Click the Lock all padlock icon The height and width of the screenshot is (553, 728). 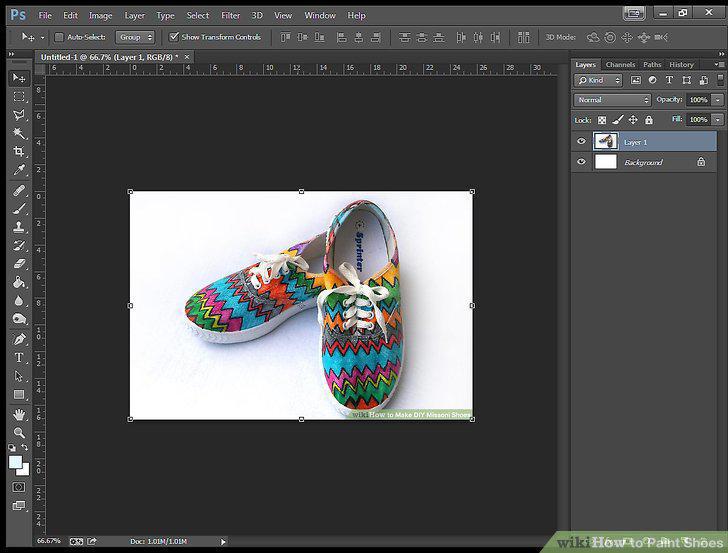pyautogui.click(x=649, y=120)
